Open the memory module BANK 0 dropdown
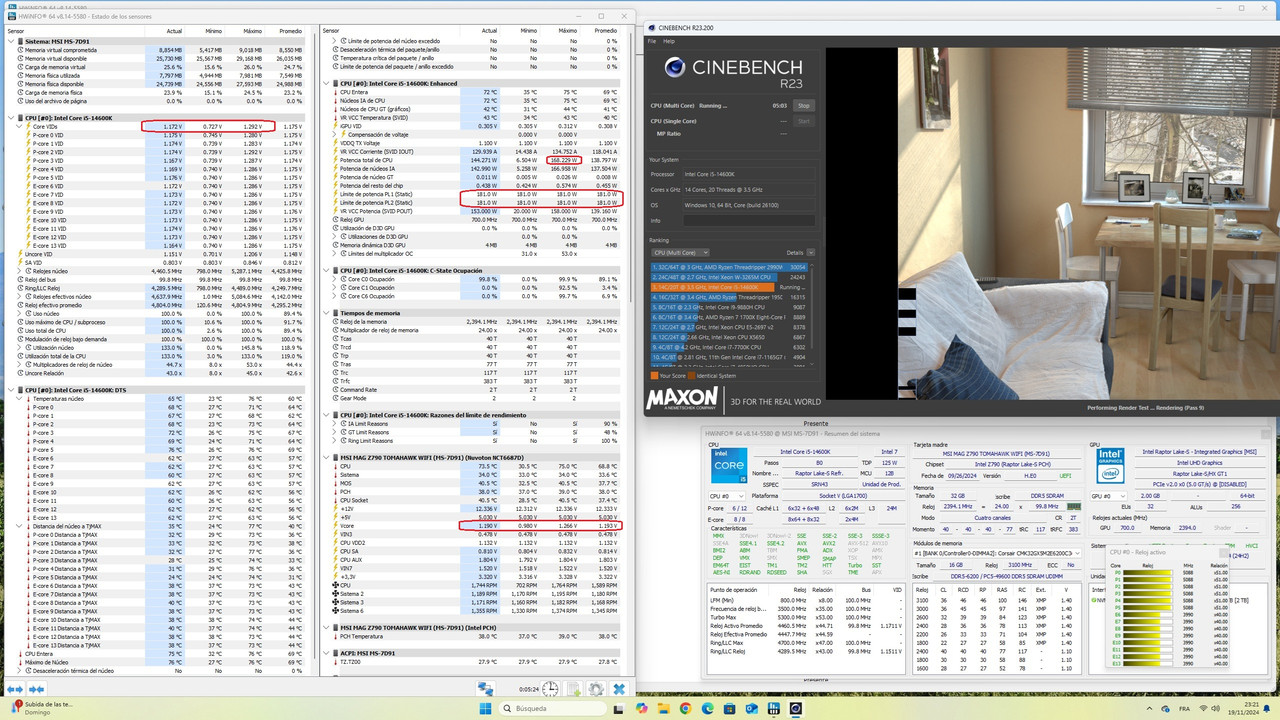Image resolution: width=1280 pixels, height=720 pixels. [997, 553]
